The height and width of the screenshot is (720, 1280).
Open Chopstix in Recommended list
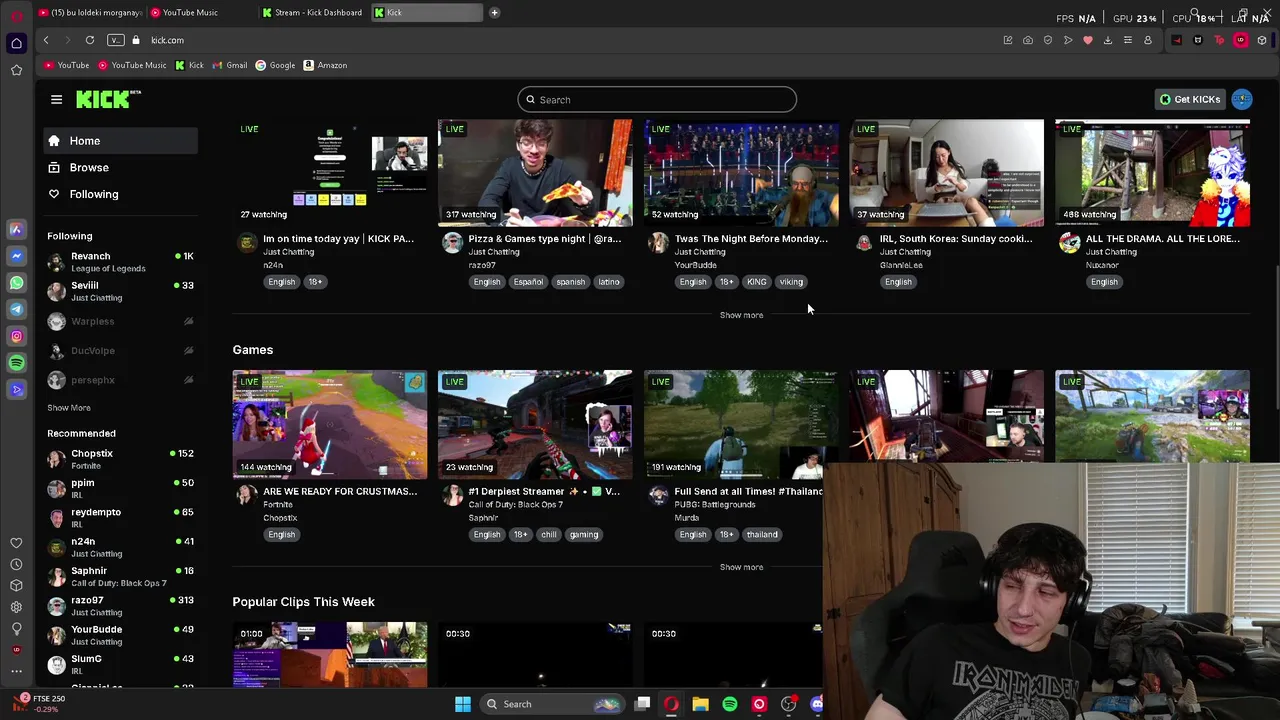pos(120,459)
